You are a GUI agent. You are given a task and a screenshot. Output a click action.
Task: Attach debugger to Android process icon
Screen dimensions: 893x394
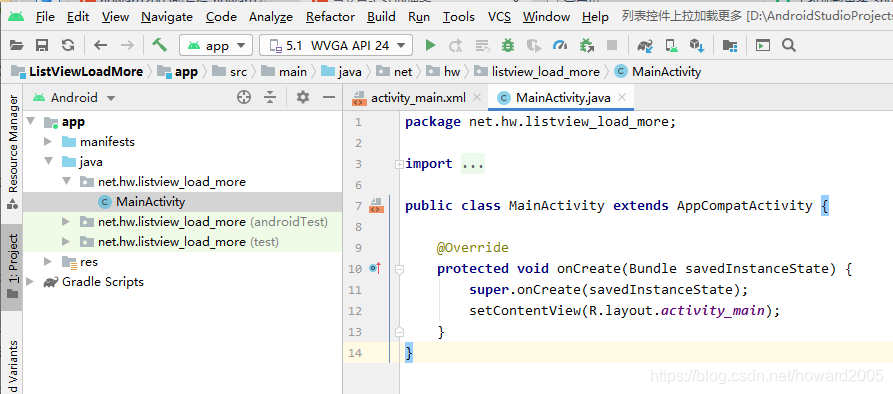click(x=586, y=46)
